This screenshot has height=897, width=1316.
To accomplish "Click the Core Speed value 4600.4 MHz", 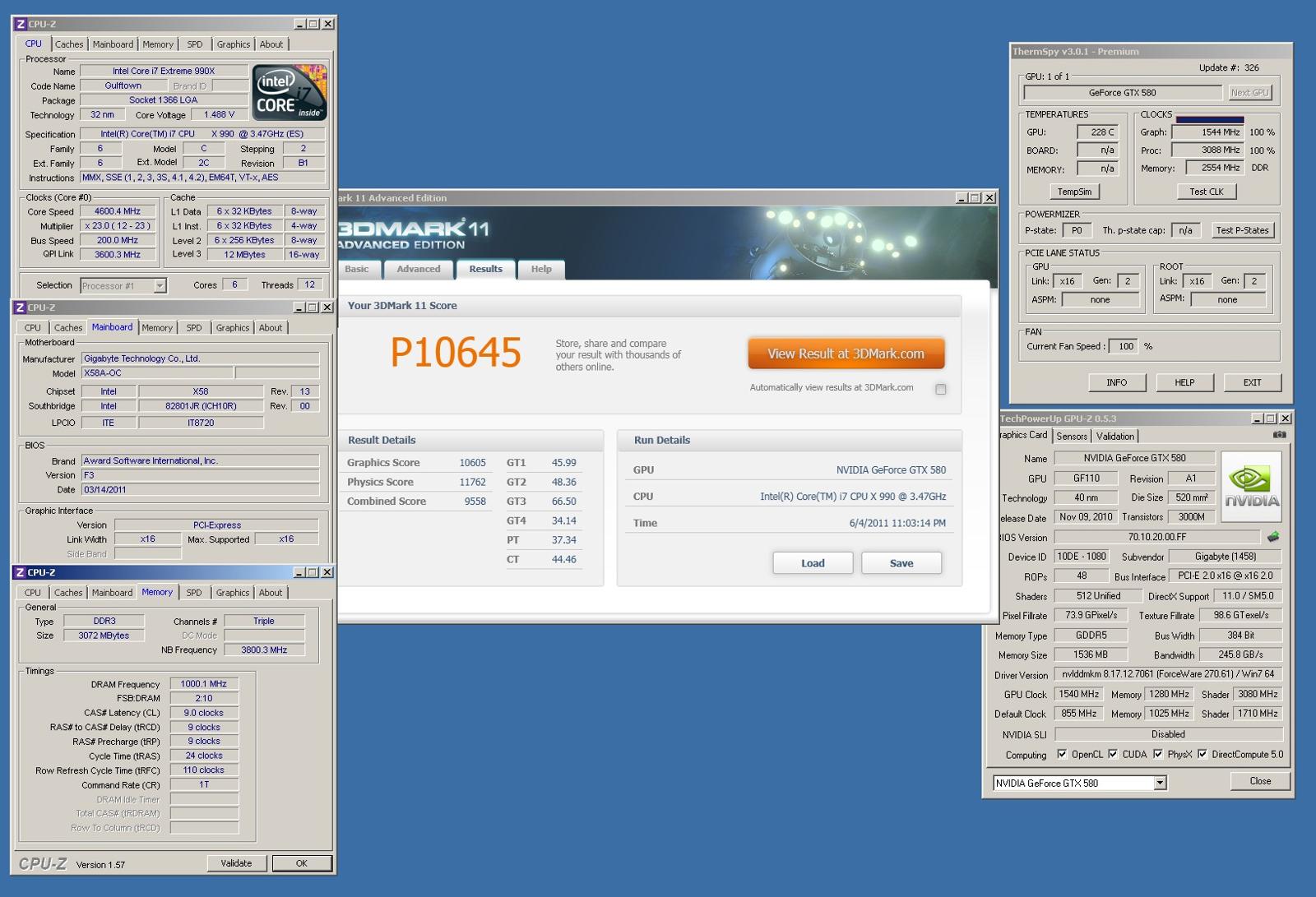I will [x=118, y=211].
